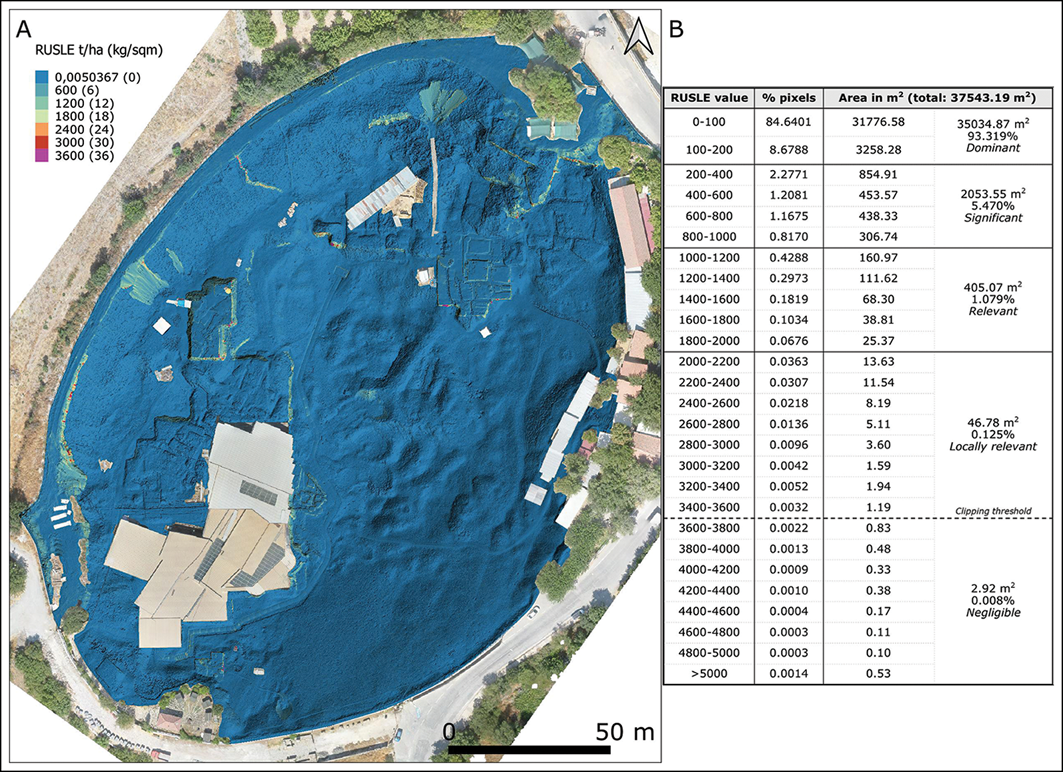
Task: Select the blue 0,0050367 legend swatch
Action: tap(42, 77)
